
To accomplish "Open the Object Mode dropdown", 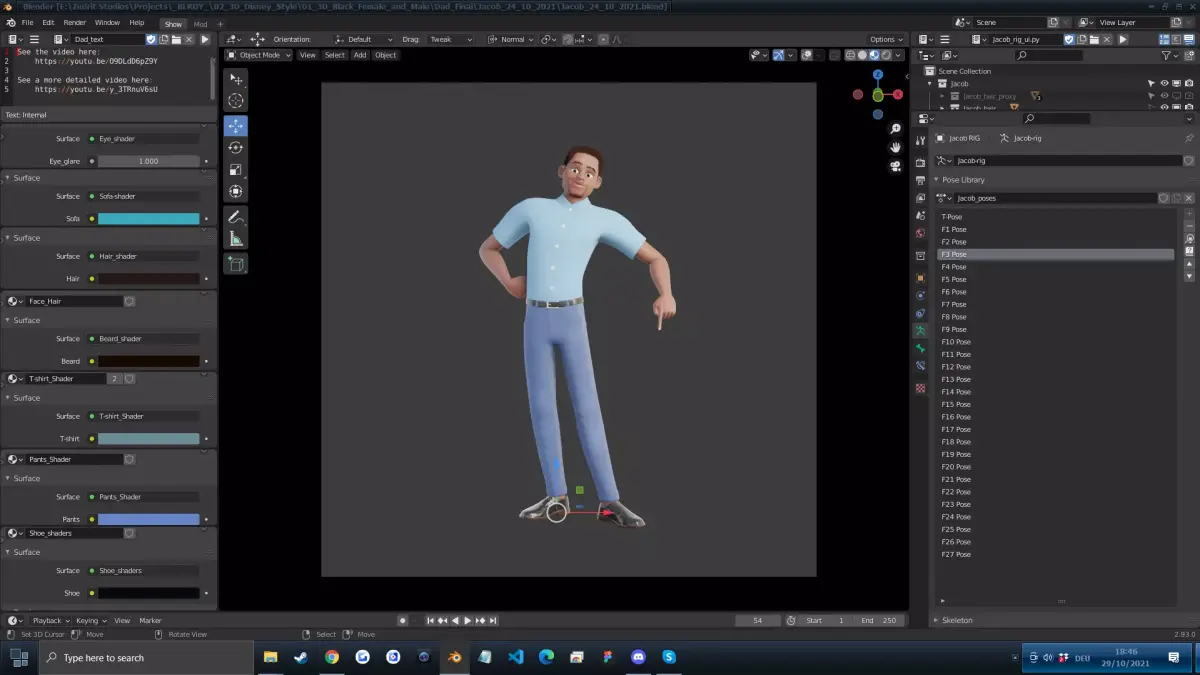I will [258, 55].
